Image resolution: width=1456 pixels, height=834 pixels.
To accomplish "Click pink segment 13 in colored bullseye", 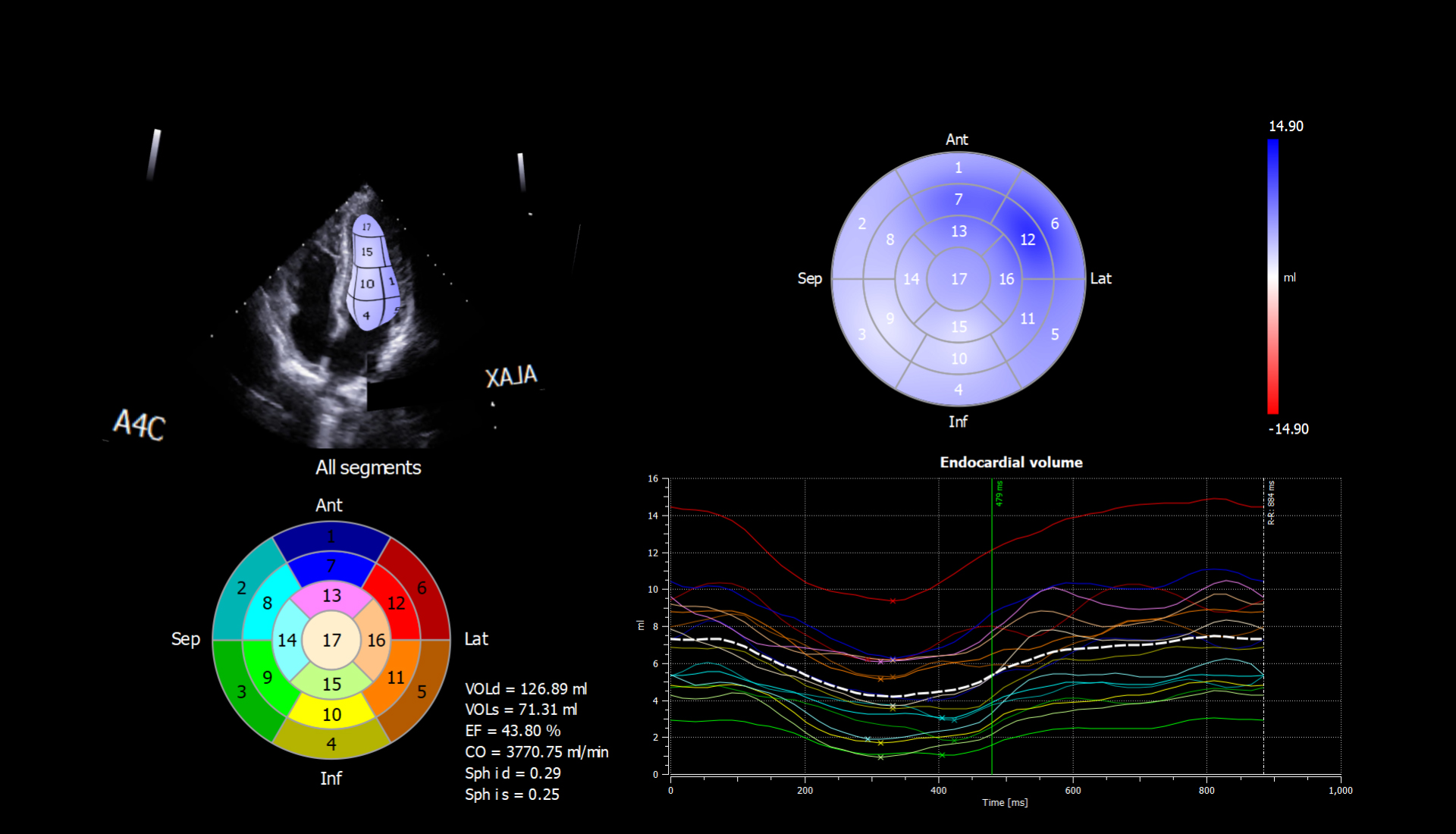I will [x=331, y=596].
